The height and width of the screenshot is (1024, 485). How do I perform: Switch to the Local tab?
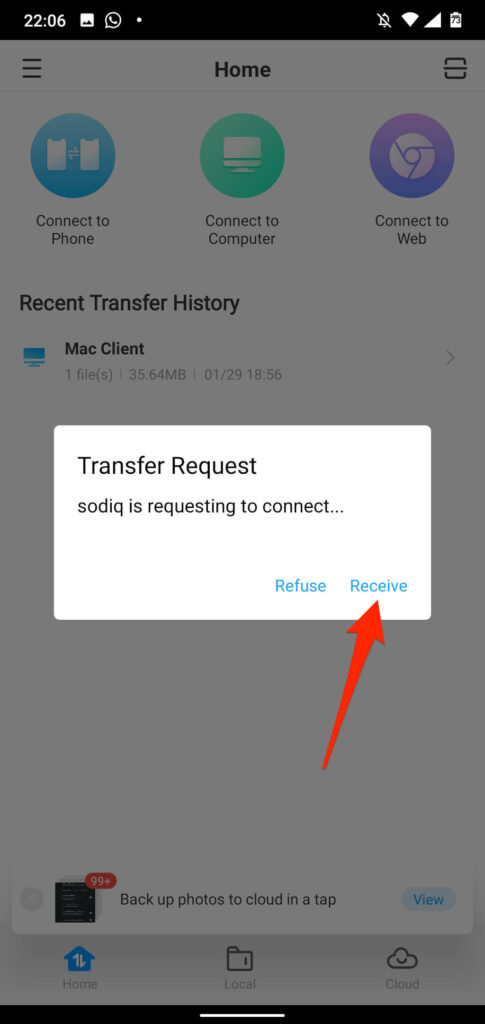240,967
